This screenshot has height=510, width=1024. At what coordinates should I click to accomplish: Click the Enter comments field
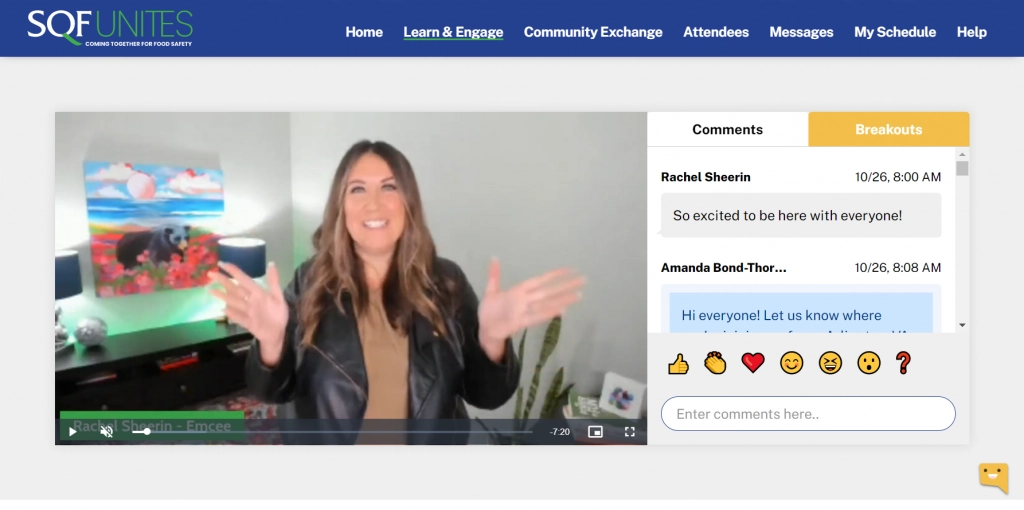click(808, 414)
